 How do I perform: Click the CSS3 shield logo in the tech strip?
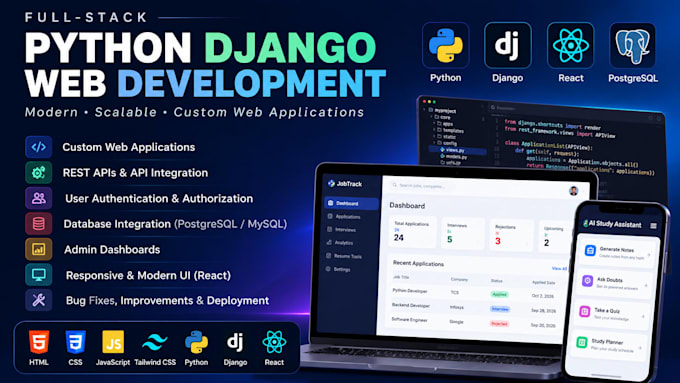pyautogui.click(x=75, y=342)
